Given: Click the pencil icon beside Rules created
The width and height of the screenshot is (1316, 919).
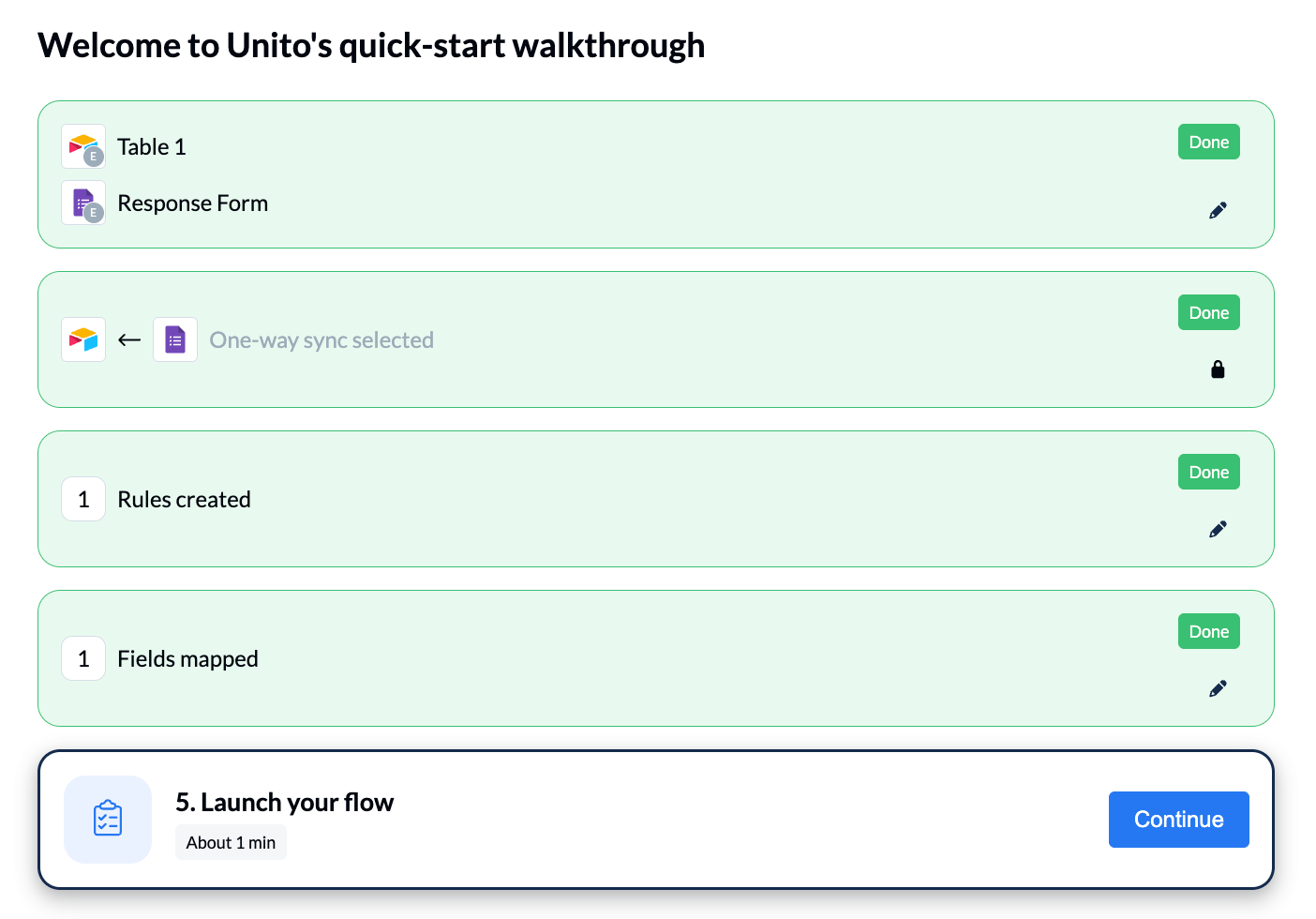Looking at the screenshot, I should pyautogui.click(x=1218, y=528).
